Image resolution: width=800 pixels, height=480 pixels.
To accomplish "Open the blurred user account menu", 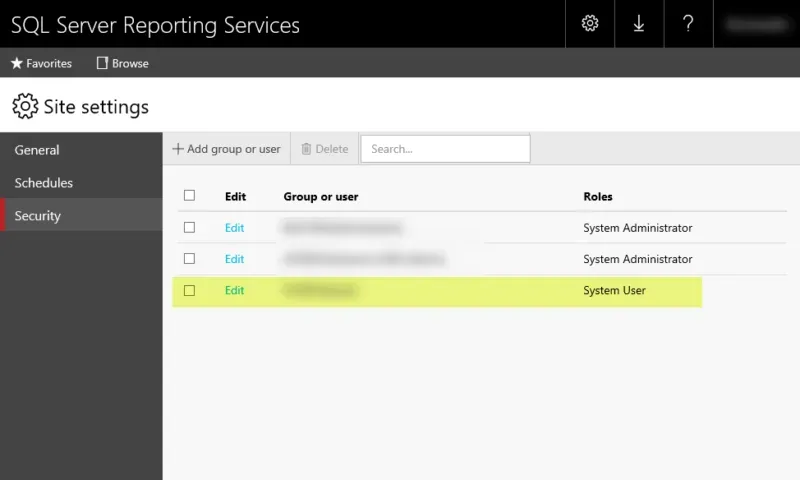I will [x=756, y=24].
